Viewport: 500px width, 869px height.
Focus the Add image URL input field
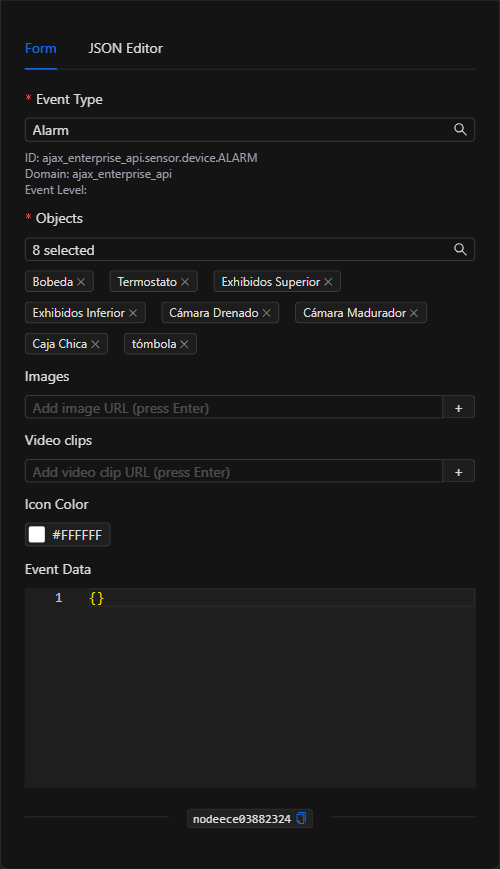(x=233, y=407)
